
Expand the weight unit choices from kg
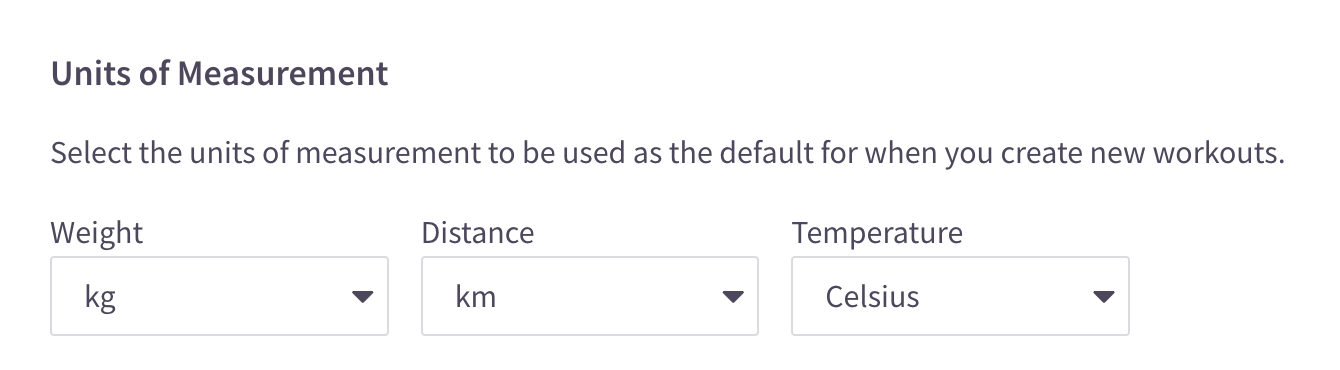[x=219, y=296]
